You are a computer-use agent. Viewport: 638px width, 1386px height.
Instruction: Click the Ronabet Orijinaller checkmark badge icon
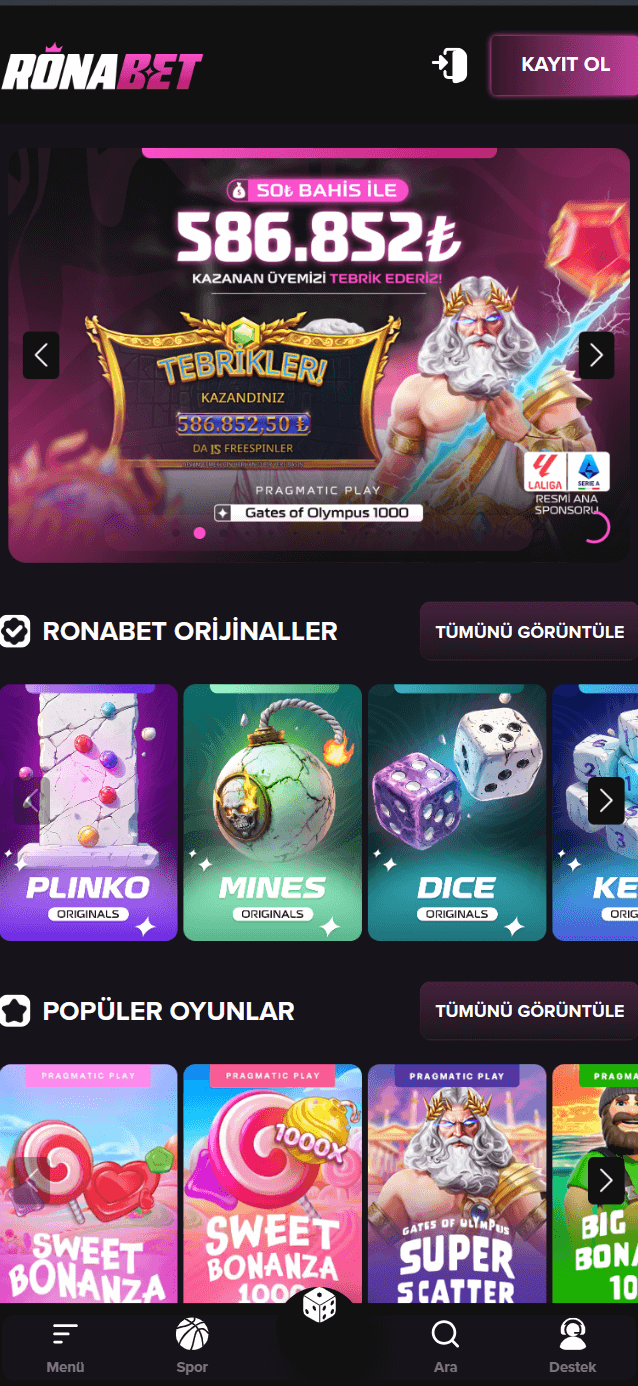(15, 631)
